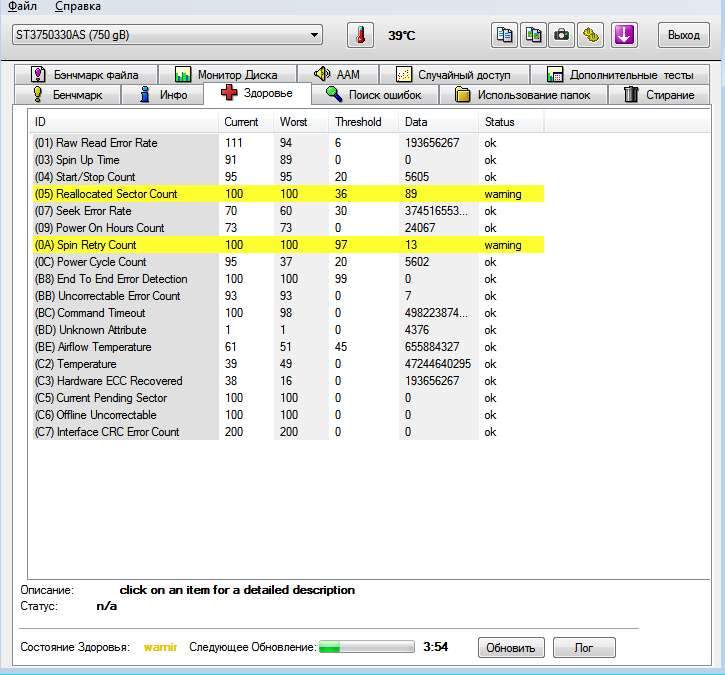
Task: Open the Файл menu
Action: pyautogui.click(x=22, y=7)
